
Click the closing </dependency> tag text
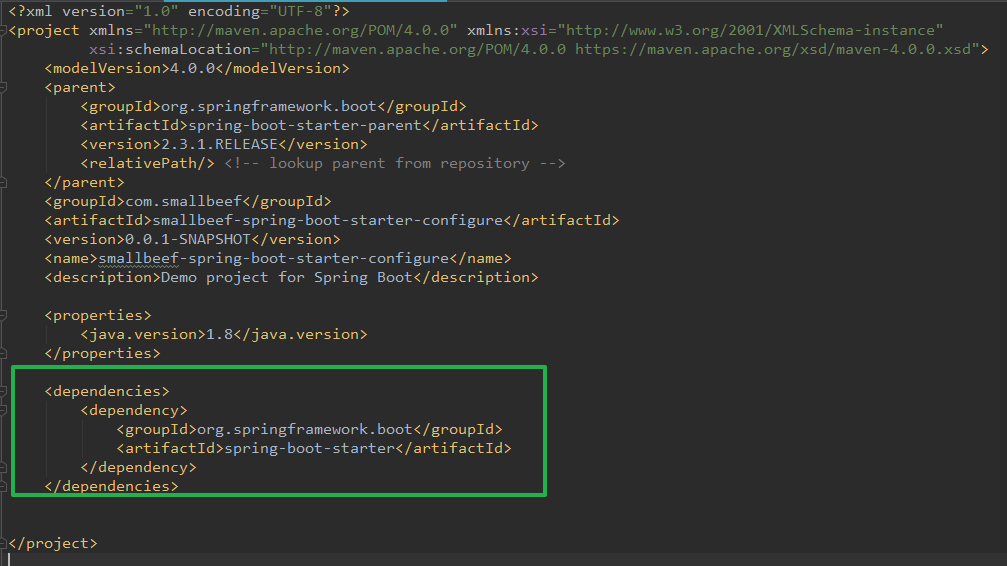(139, 467)
